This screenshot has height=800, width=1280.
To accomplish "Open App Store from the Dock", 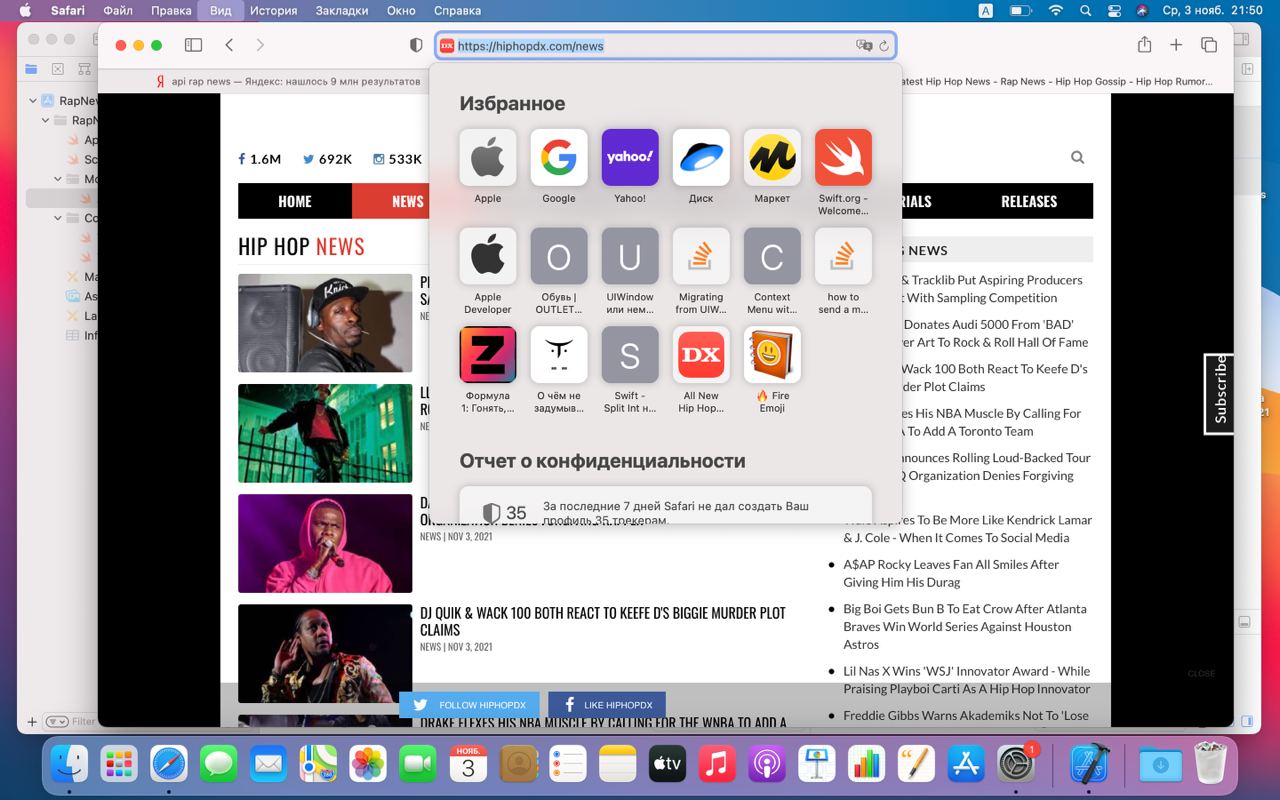I will [x=966, y=765].
